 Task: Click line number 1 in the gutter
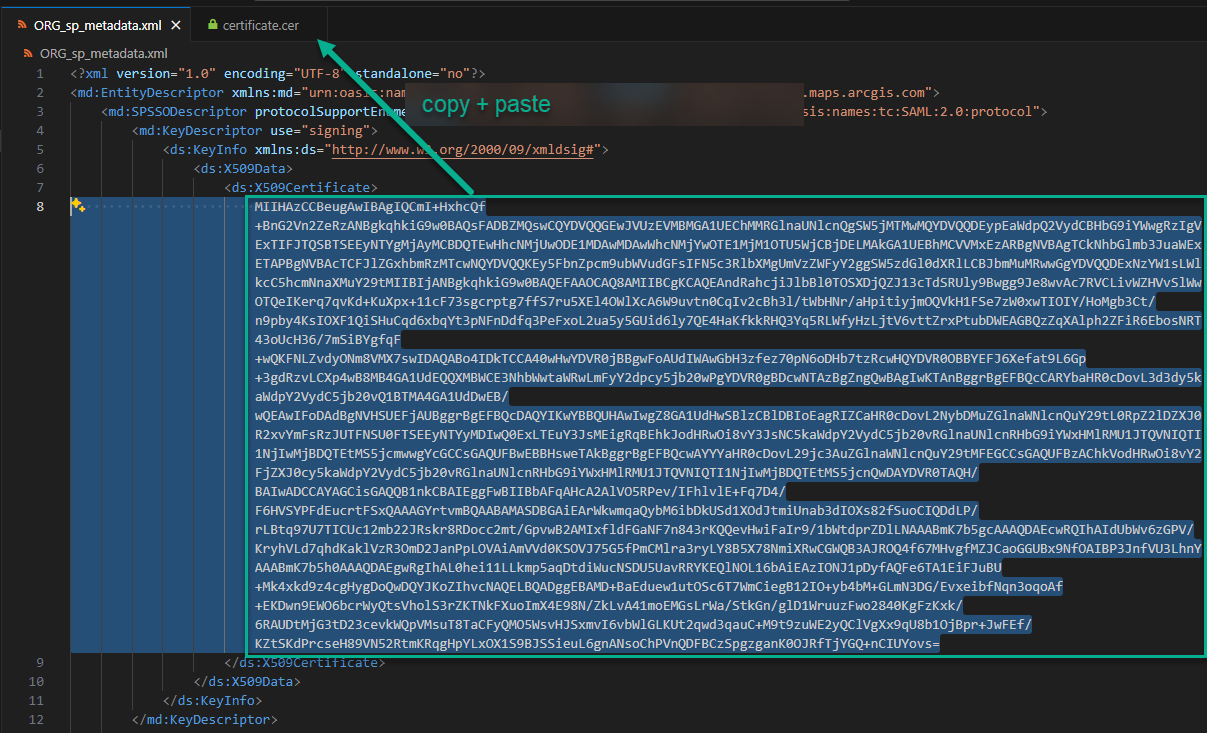40,74
